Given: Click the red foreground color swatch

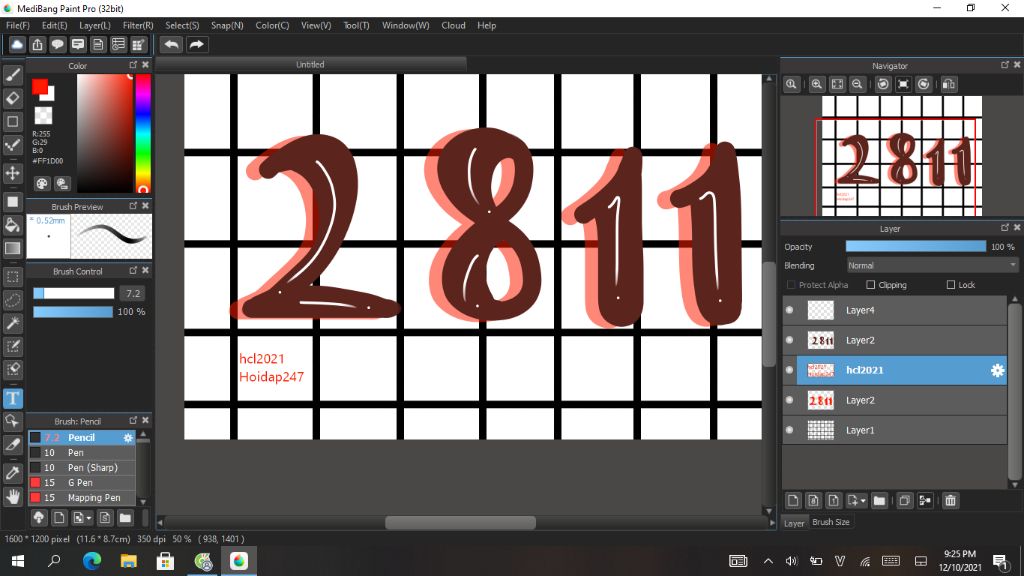Looking at the screenshot, I should coord(40,87).
